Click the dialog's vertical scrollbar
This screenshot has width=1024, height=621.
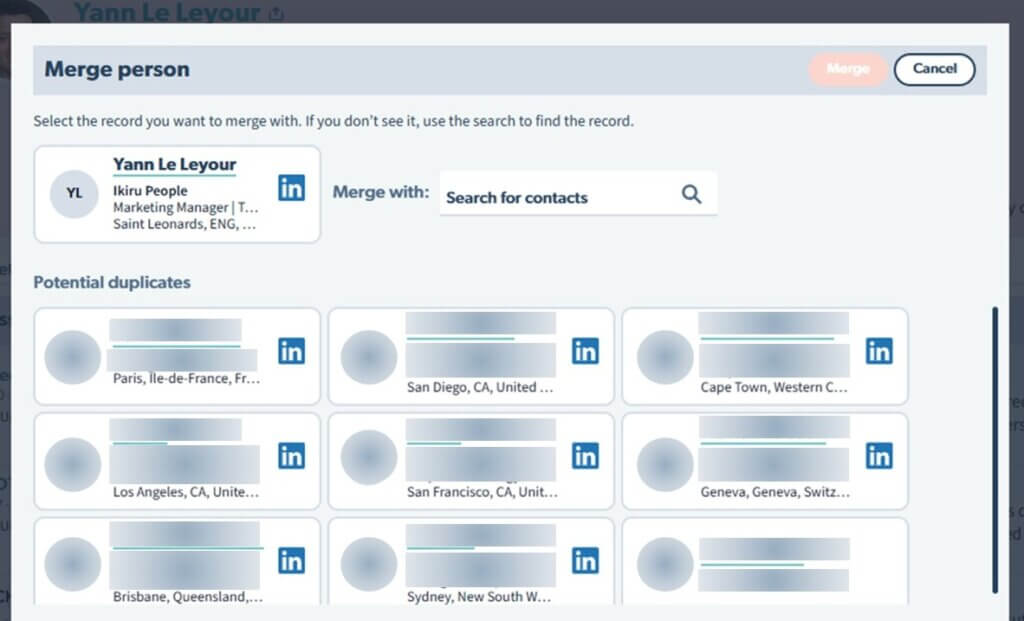(994, 450)
